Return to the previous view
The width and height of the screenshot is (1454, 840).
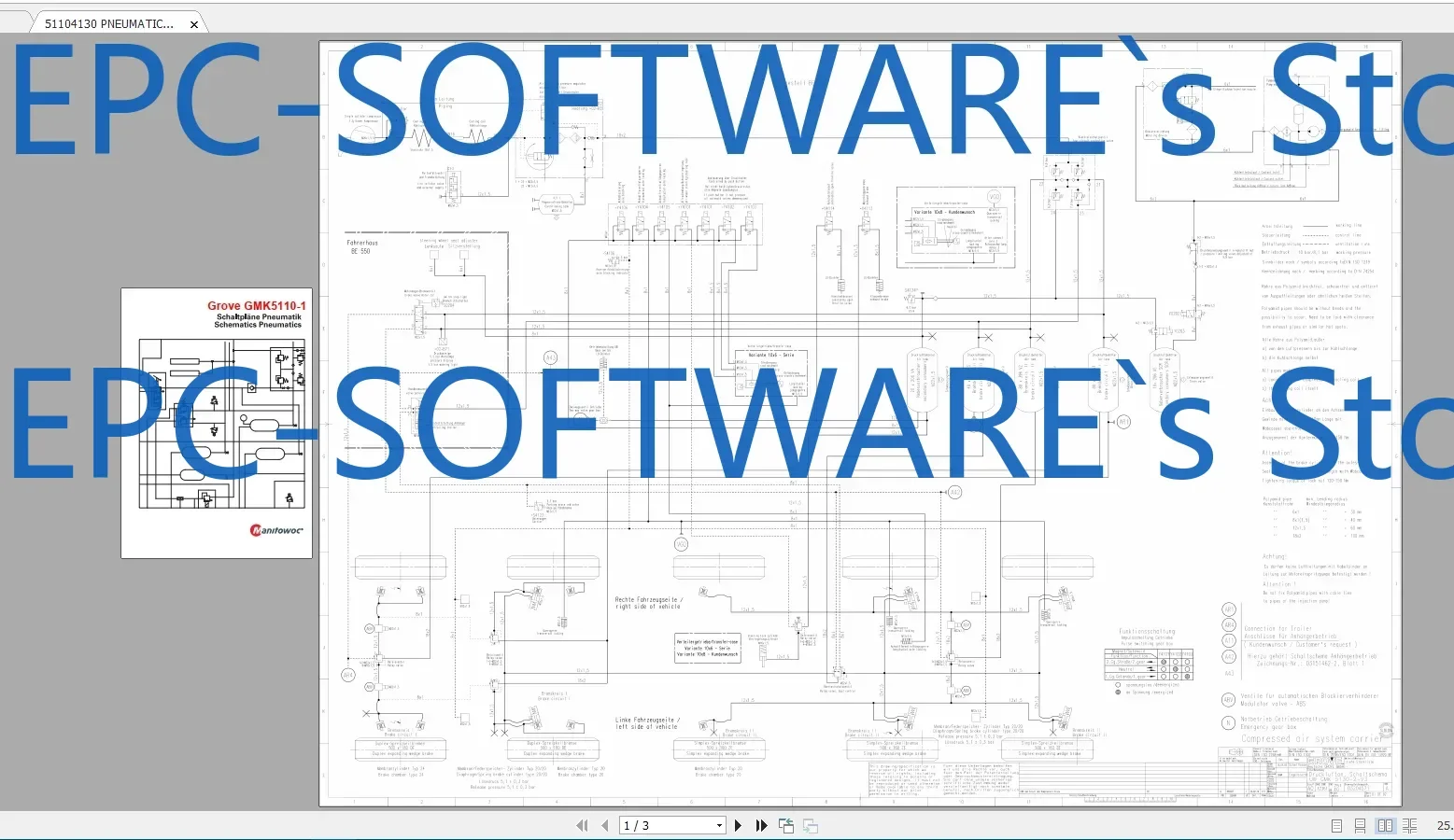click(785, 825)
